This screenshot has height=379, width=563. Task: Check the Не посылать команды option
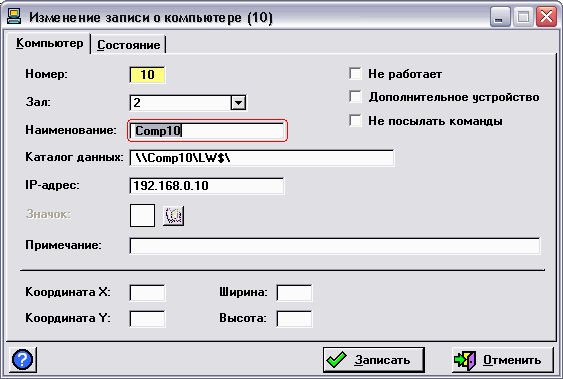pyautogui.click(x=355, y=121)
